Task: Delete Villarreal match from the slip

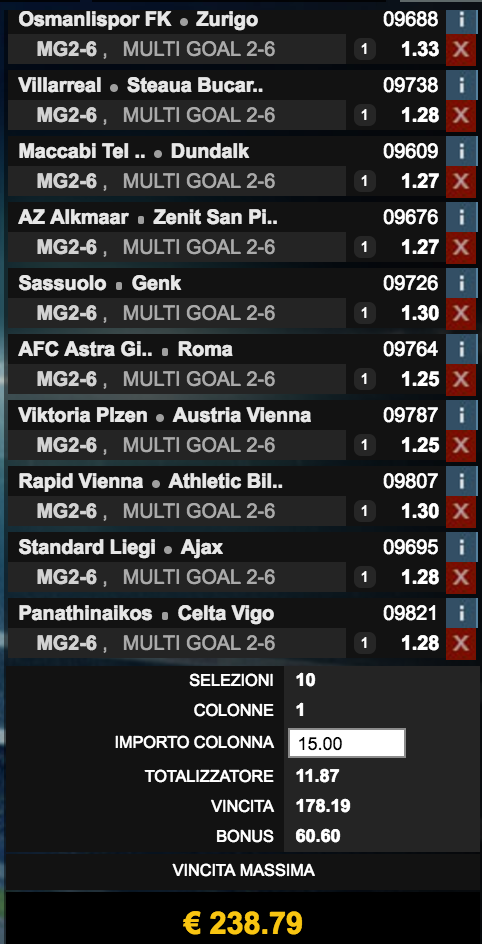Action: [x=462, y=116]
